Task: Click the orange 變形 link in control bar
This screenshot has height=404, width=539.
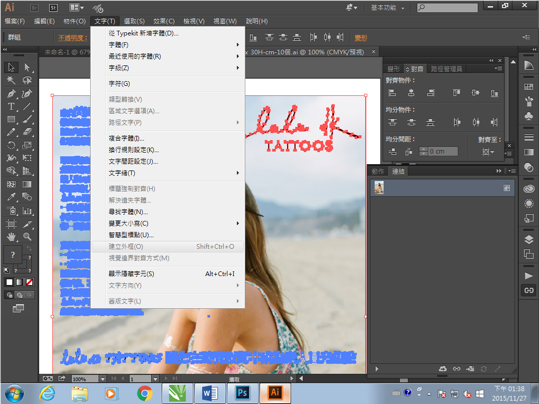Action: [x=361, y=38]
